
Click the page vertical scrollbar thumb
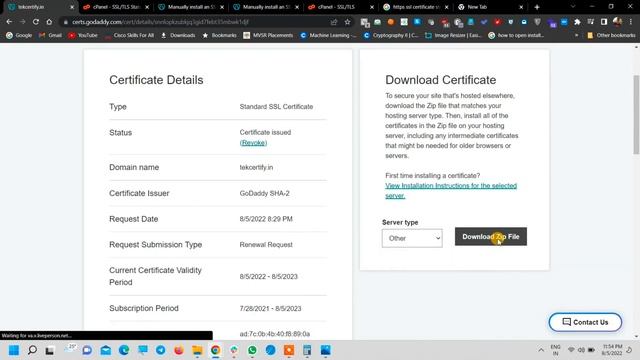pos(636,115)
